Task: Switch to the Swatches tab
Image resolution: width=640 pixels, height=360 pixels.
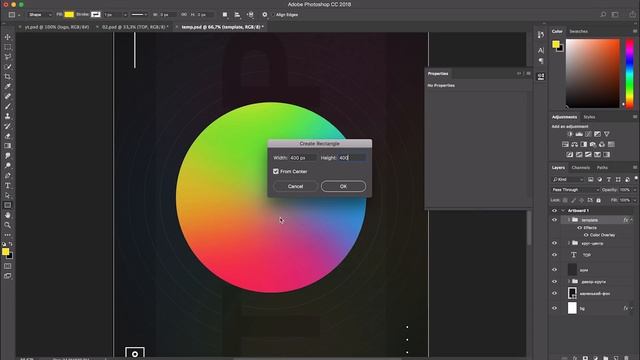Action: (x=578, y=31)
